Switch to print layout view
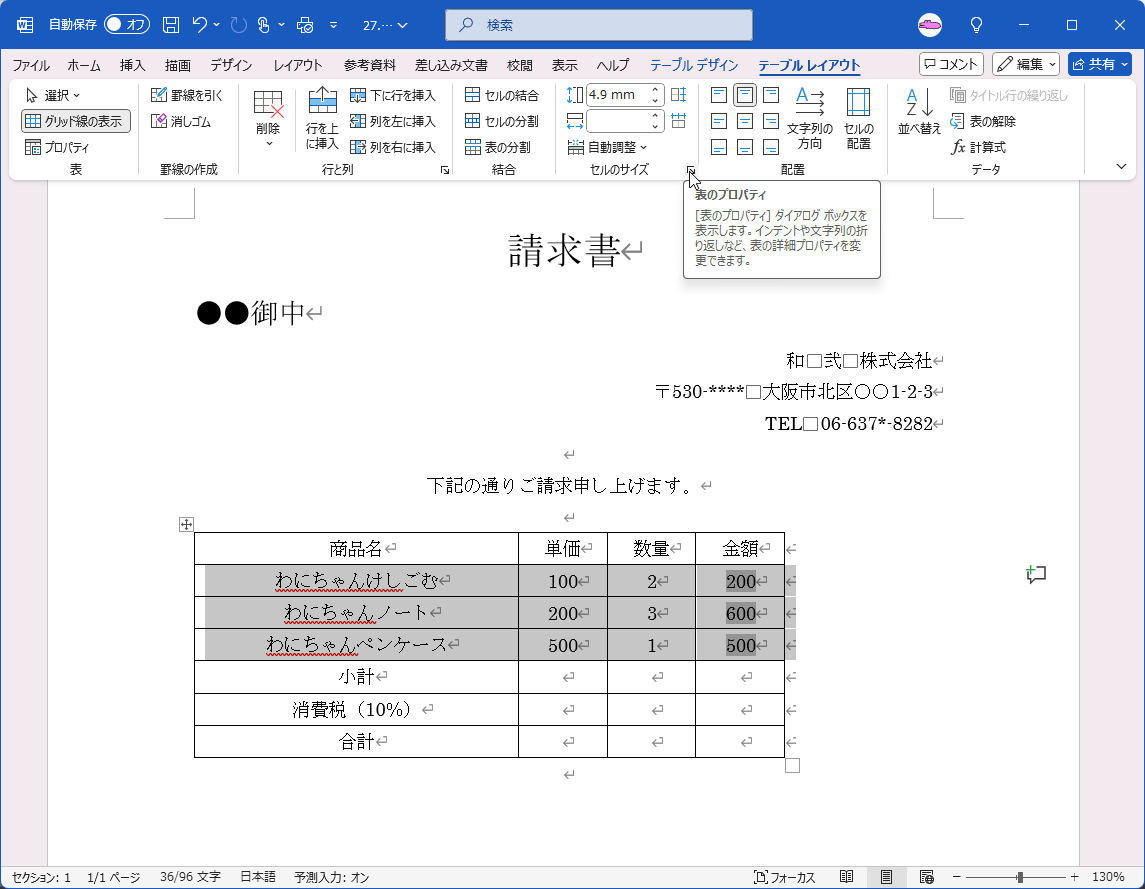Image resolution: width=1145 pixels, height=889 pixels. (886, 877)
